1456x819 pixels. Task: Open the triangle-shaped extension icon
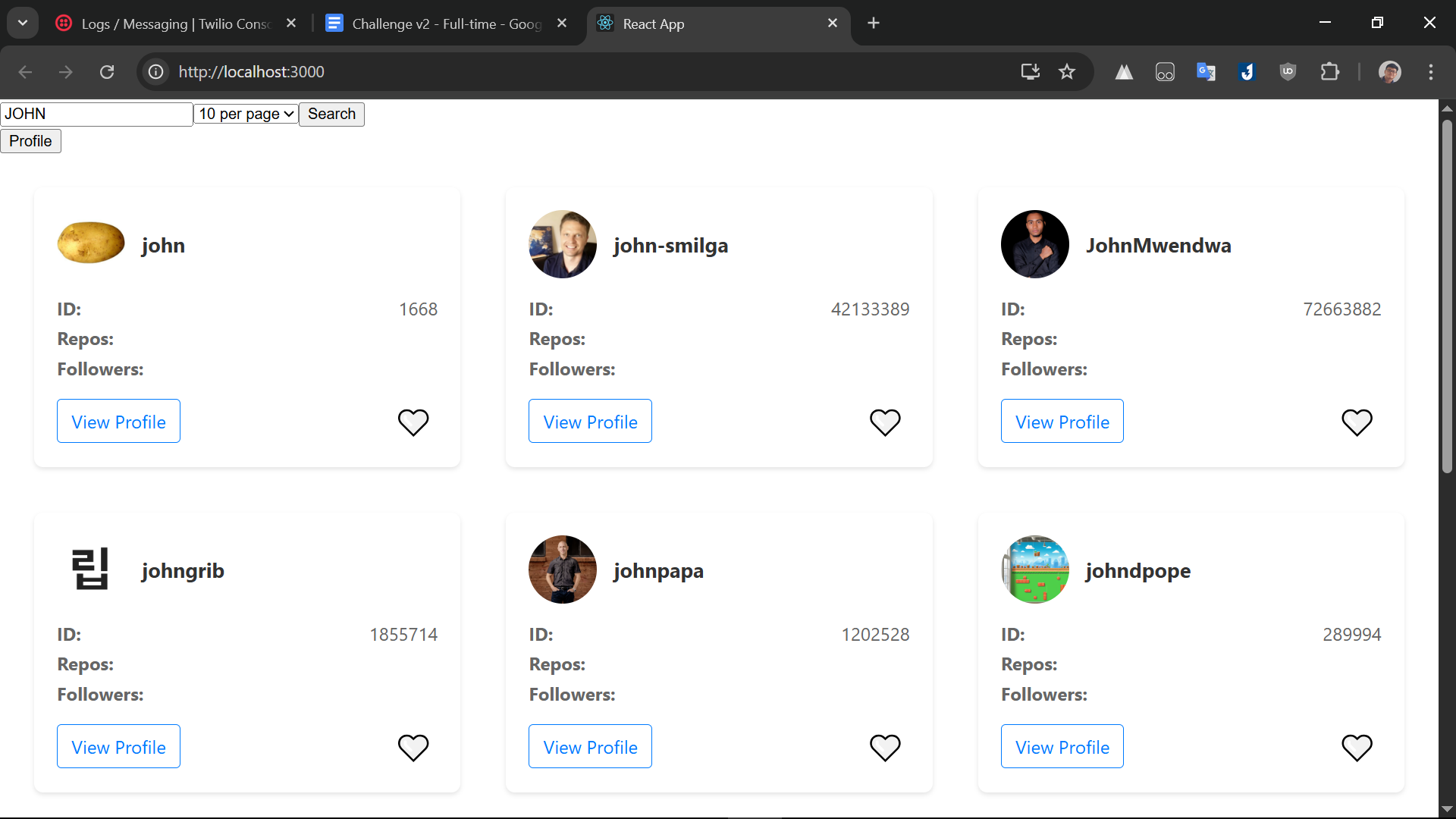[1124, 72]
